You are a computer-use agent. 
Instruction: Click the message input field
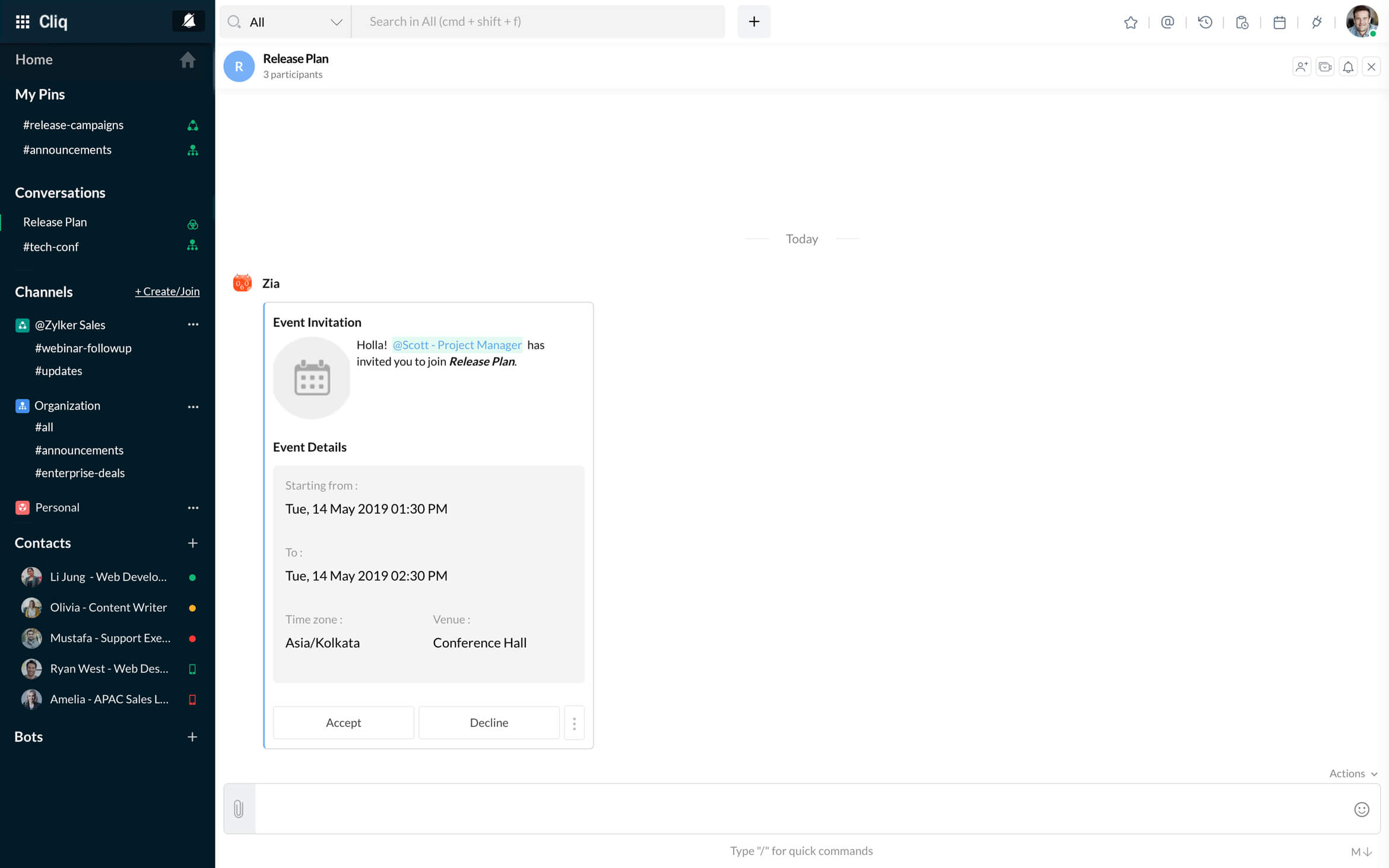pyautogui.click(x=801, y=808)
